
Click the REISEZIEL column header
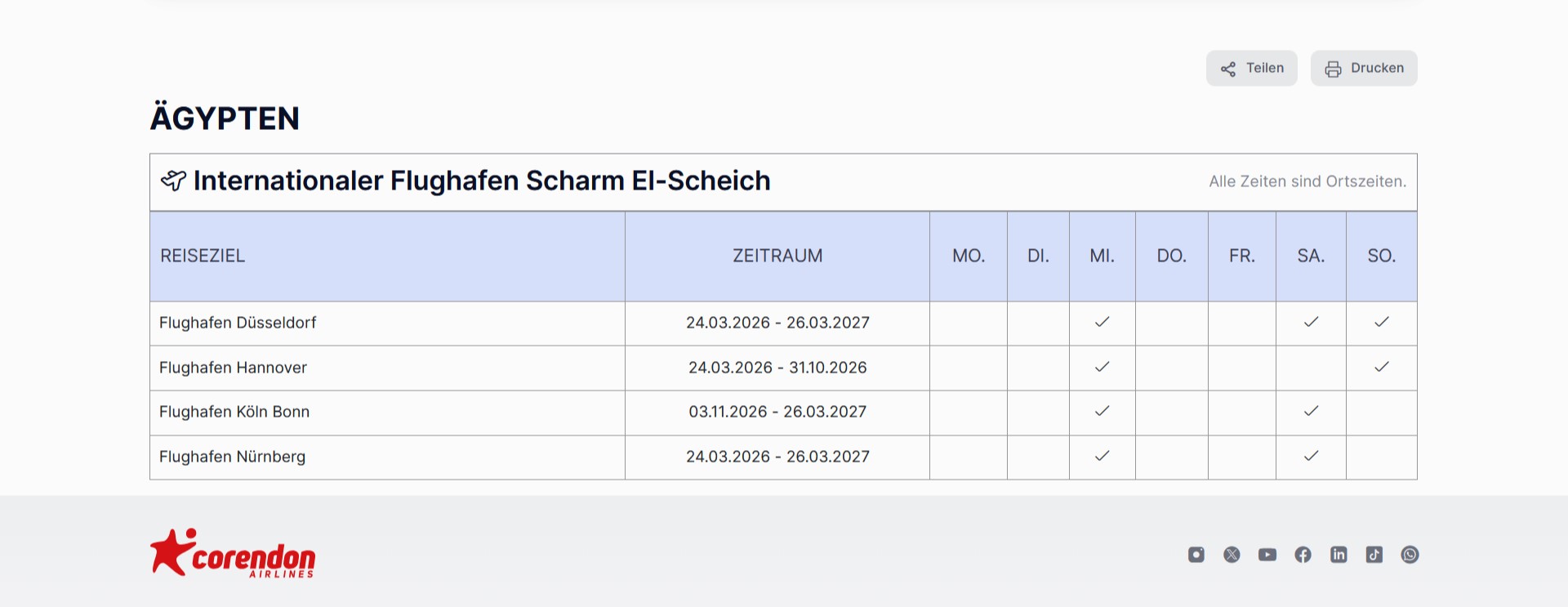(x=203, y=256)
